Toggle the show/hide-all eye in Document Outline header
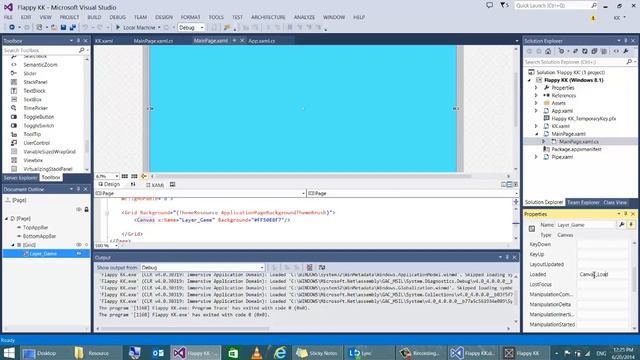The height and width of the screenshot is (360, 640). click(79, 209)
